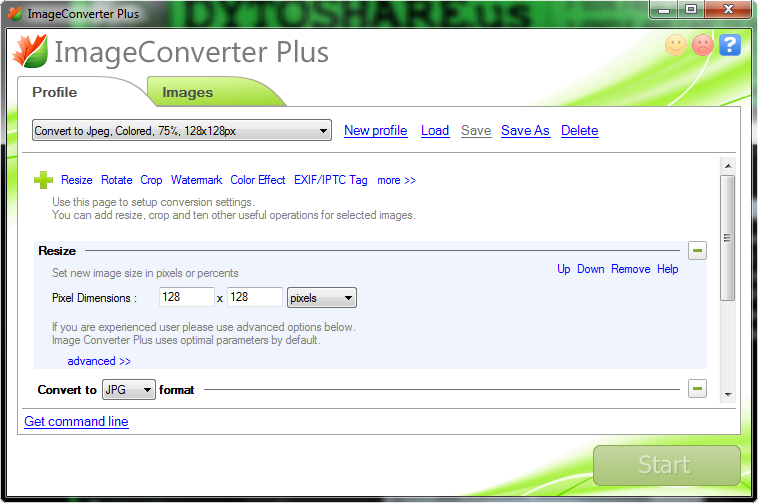Open help via blue question mark icon

click(729, 45)
